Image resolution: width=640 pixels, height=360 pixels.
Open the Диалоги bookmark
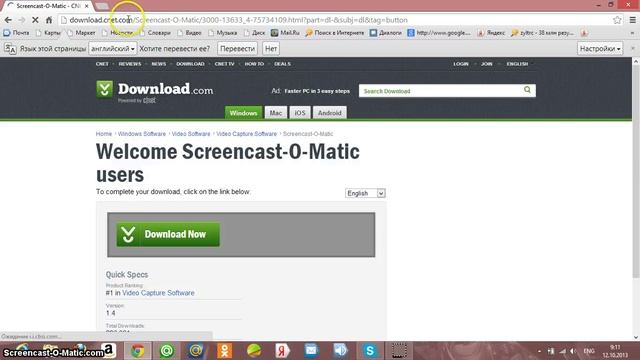(x=386, y=33)
